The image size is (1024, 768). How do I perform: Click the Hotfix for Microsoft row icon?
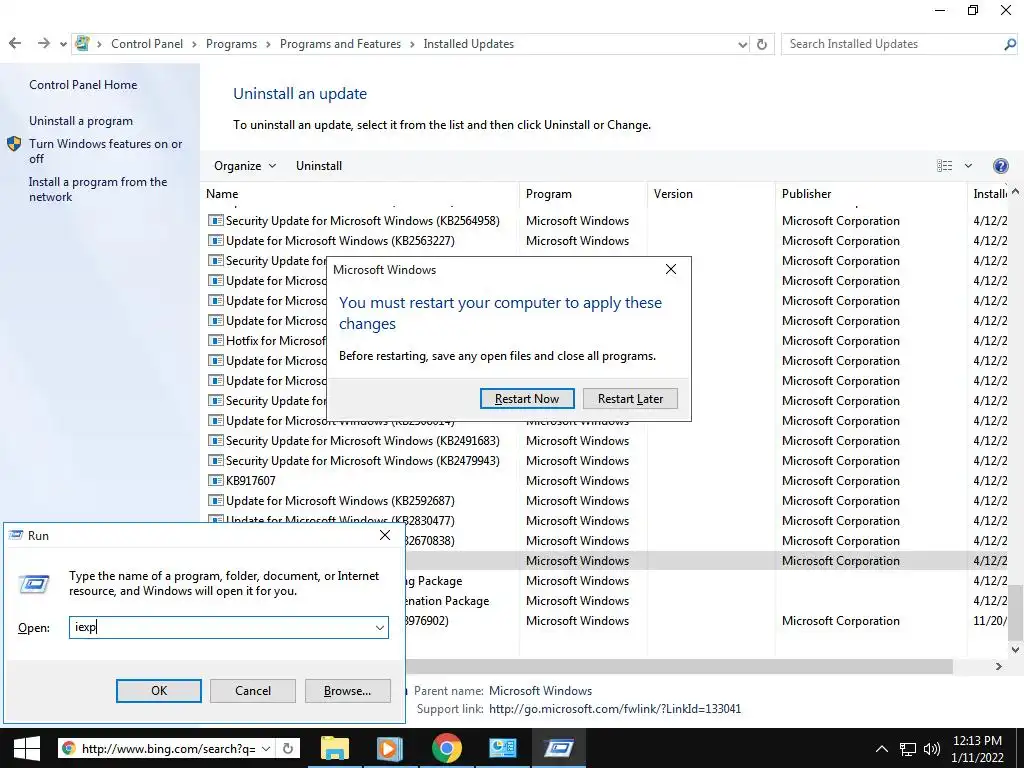click(216, 341)
